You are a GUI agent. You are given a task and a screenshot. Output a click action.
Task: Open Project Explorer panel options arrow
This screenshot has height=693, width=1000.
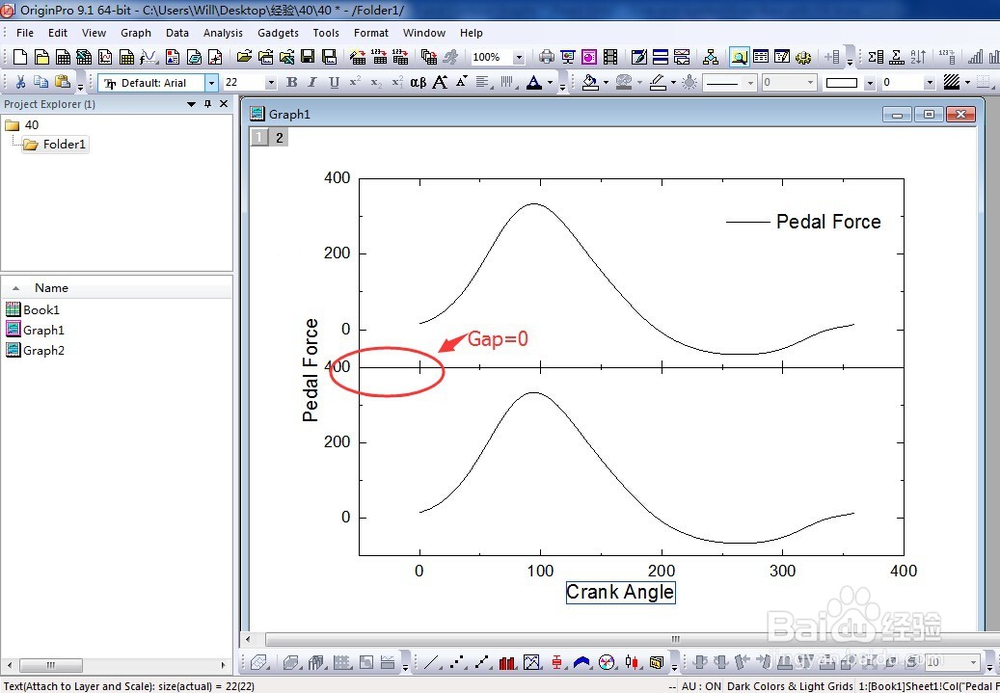(191, 104)
